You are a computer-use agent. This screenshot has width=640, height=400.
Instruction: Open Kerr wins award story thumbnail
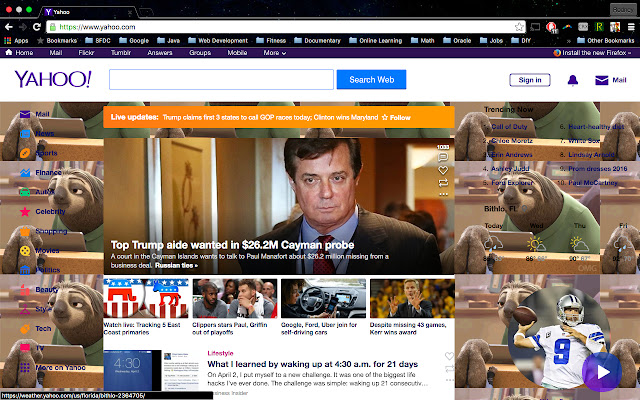[412, 298]
